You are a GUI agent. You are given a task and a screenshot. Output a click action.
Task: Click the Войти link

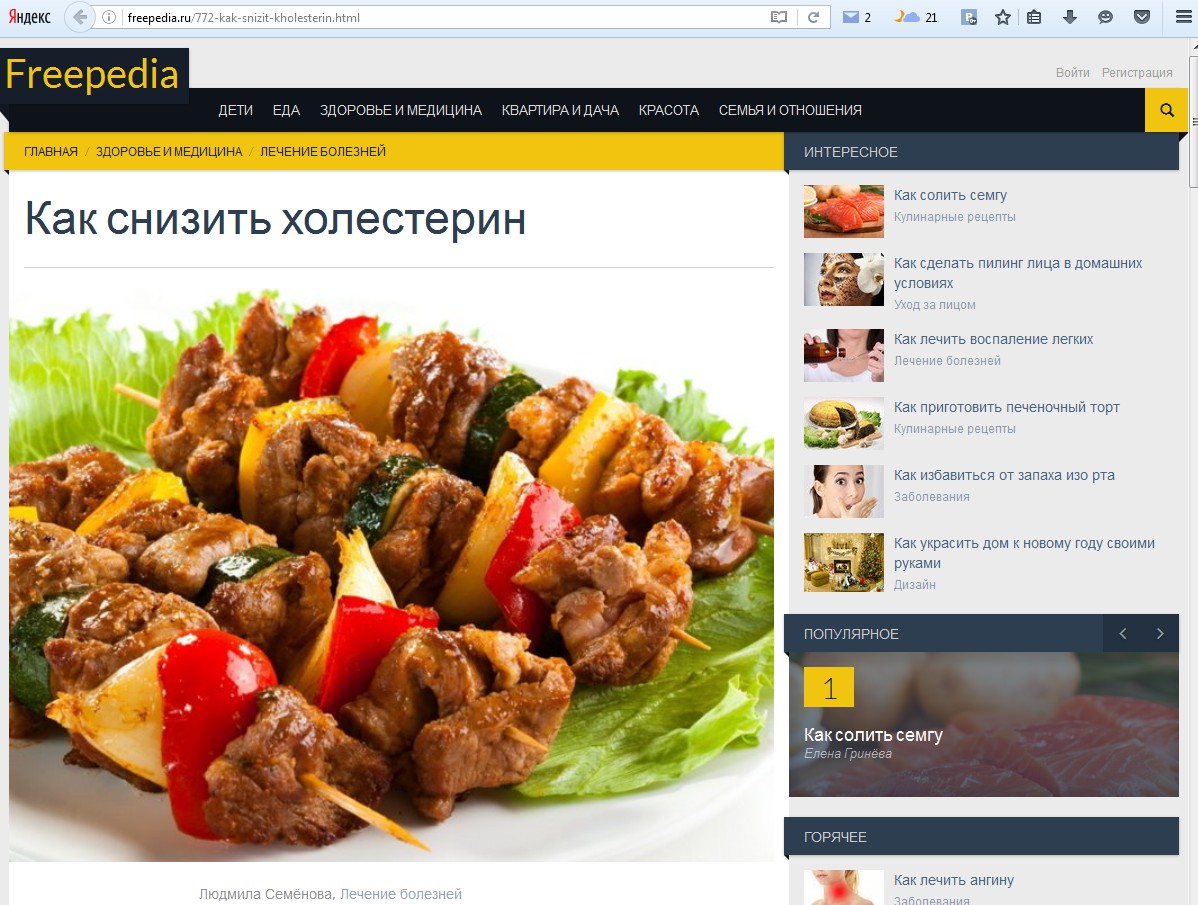click(1073, 73)
